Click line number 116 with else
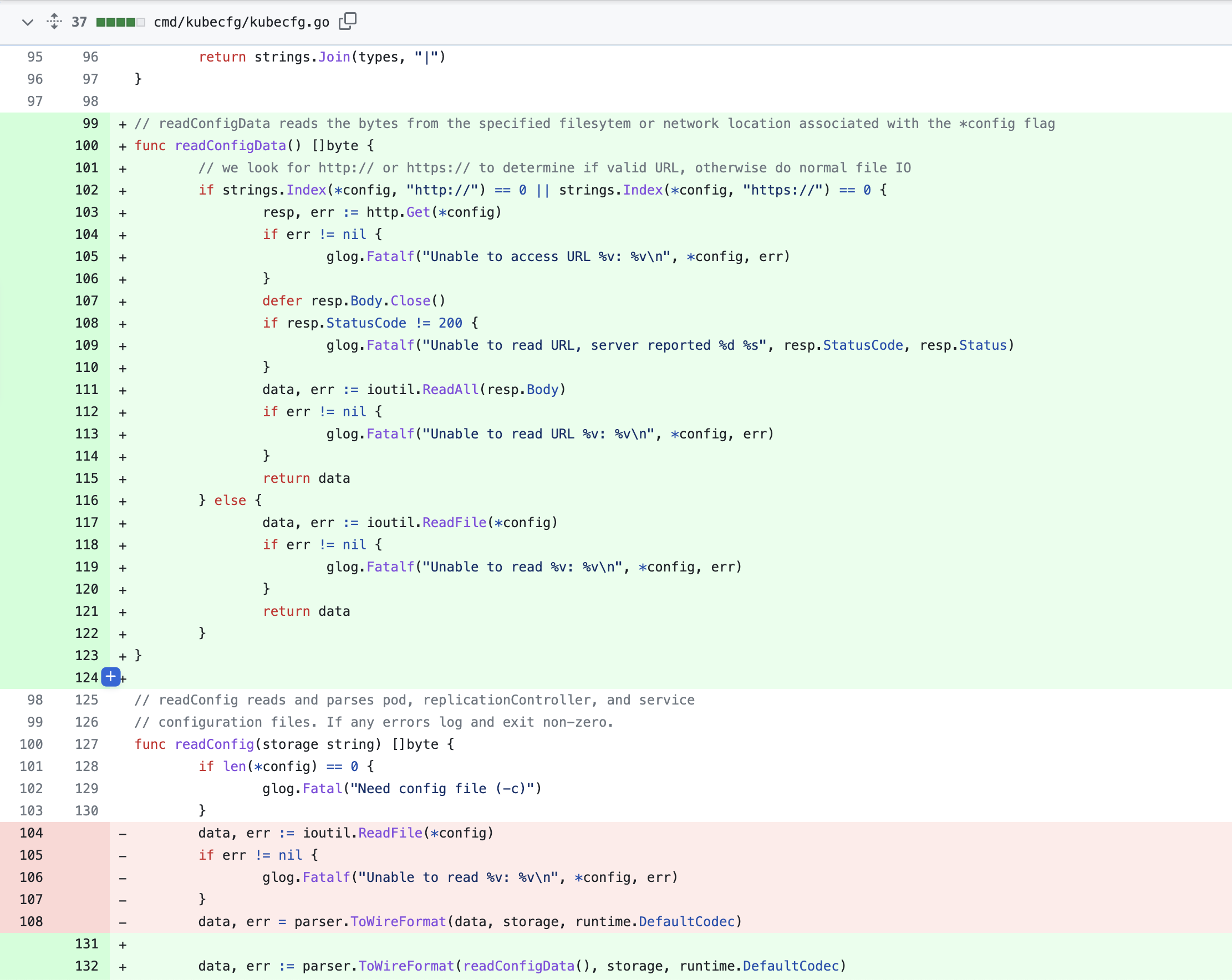 pyautogui.click(x=86, y=501)
